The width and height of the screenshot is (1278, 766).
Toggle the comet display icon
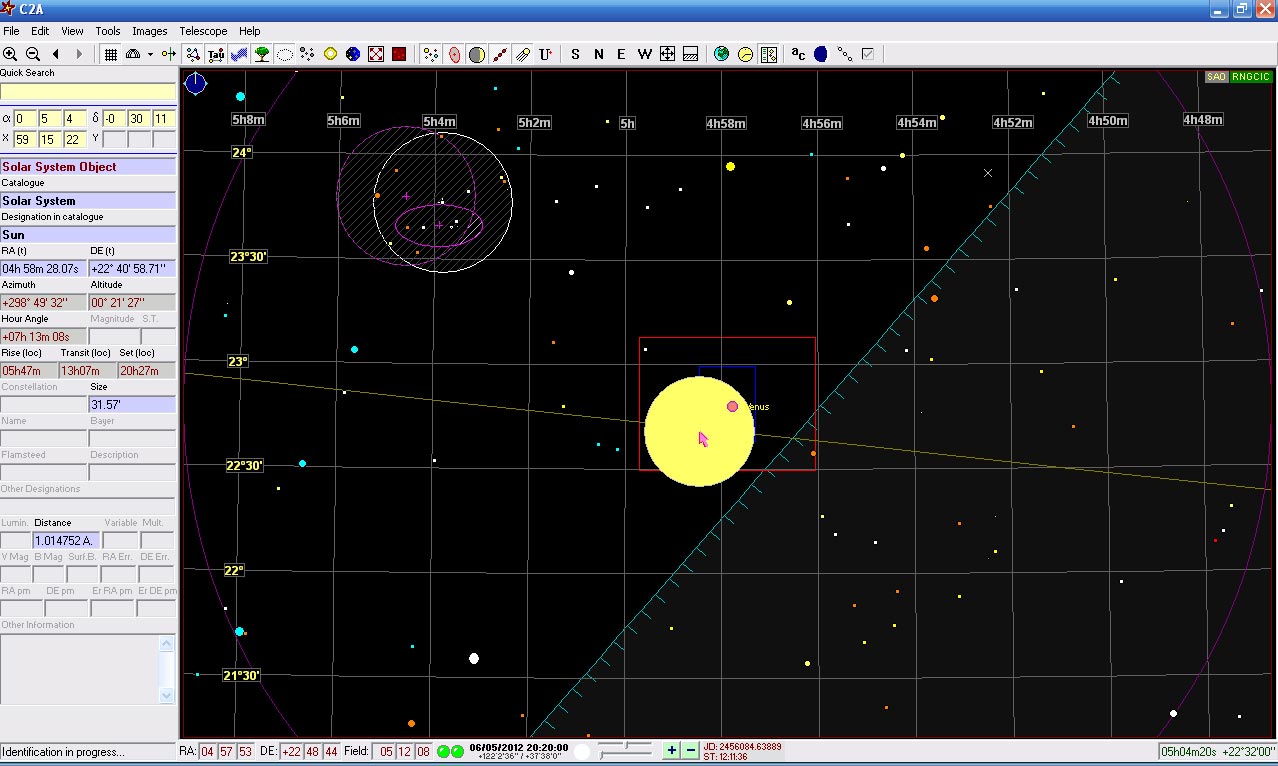click(523, 54)
